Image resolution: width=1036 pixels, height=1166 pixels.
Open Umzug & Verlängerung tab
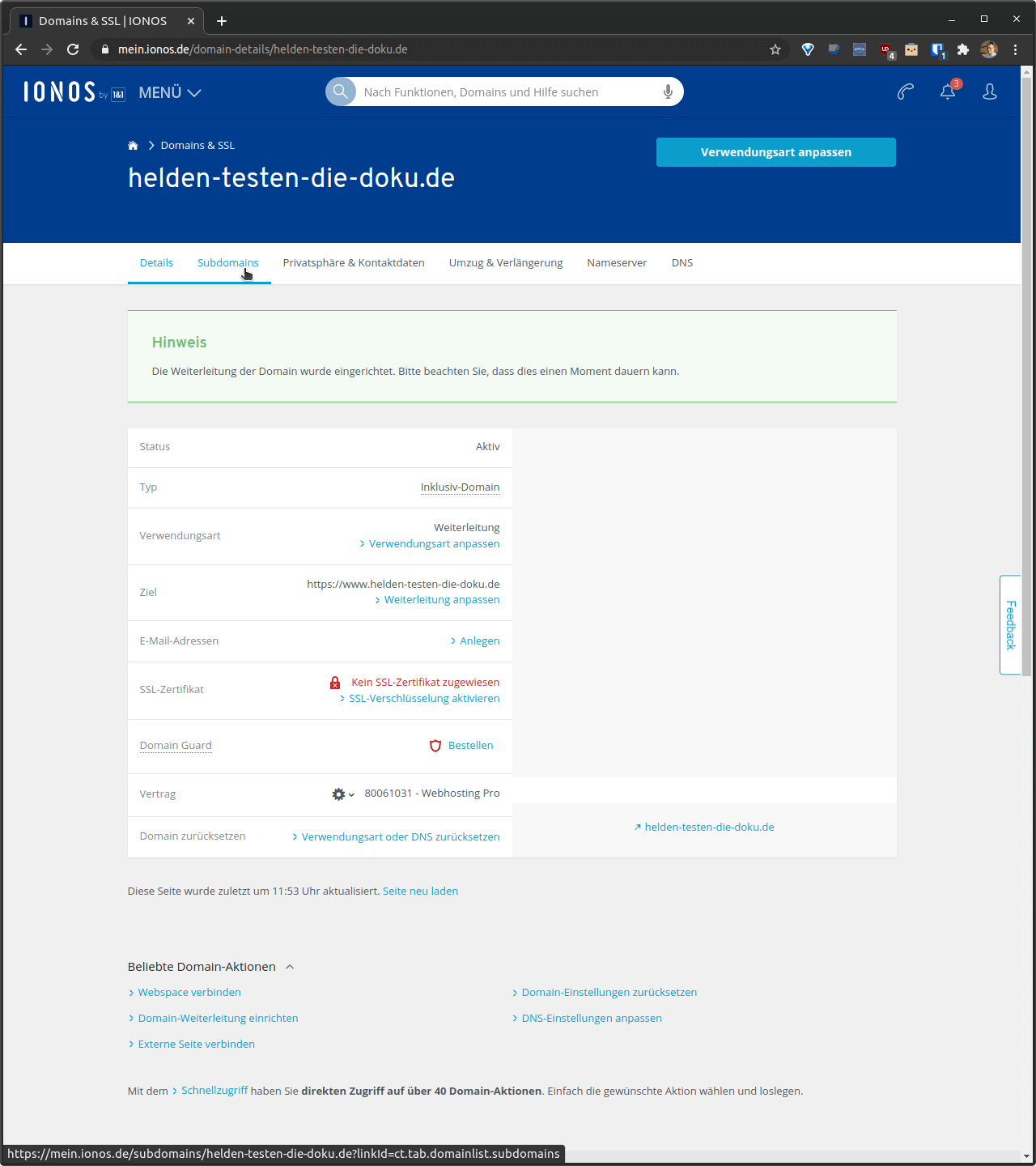(506, 263)
